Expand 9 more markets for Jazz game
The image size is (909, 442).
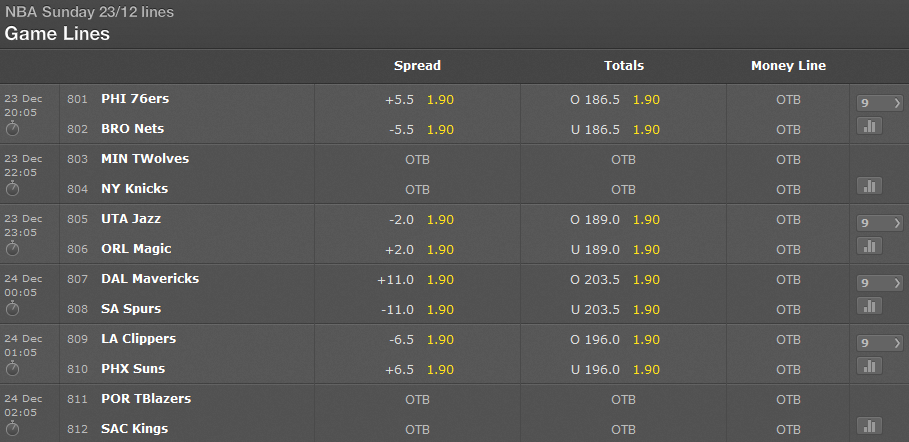(x=879, y=223)
